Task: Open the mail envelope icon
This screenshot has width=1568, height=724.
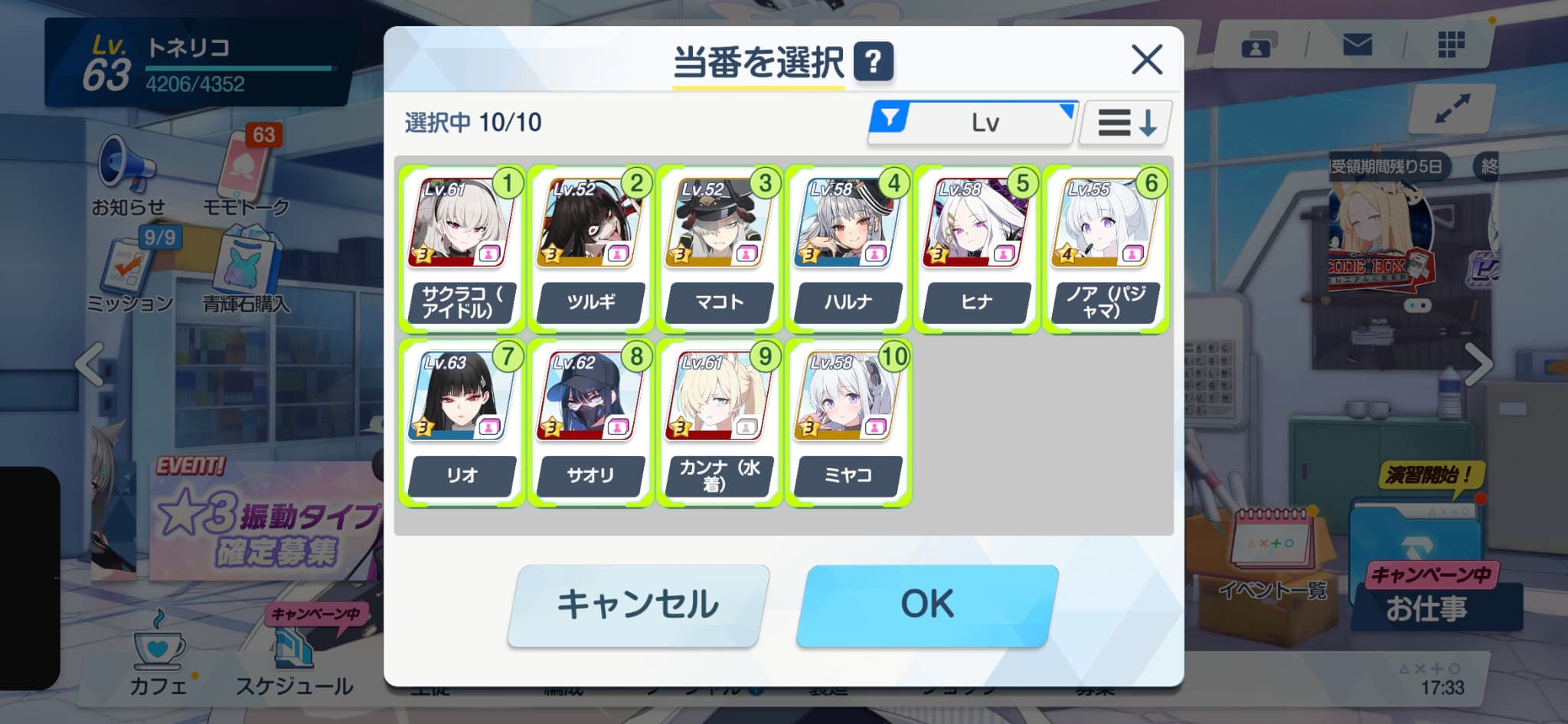Action: [1357, 45]
